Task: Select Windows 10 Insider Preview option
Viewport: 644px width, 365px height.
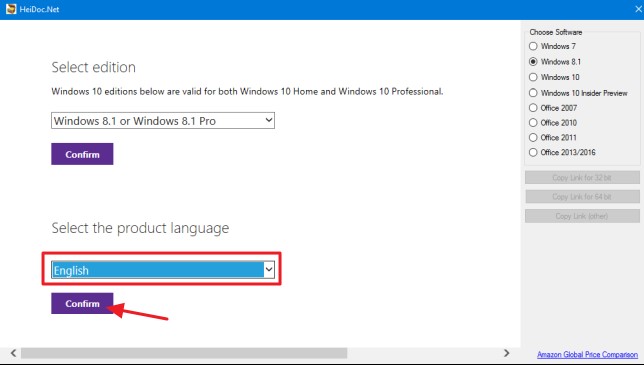Action: 533,93
